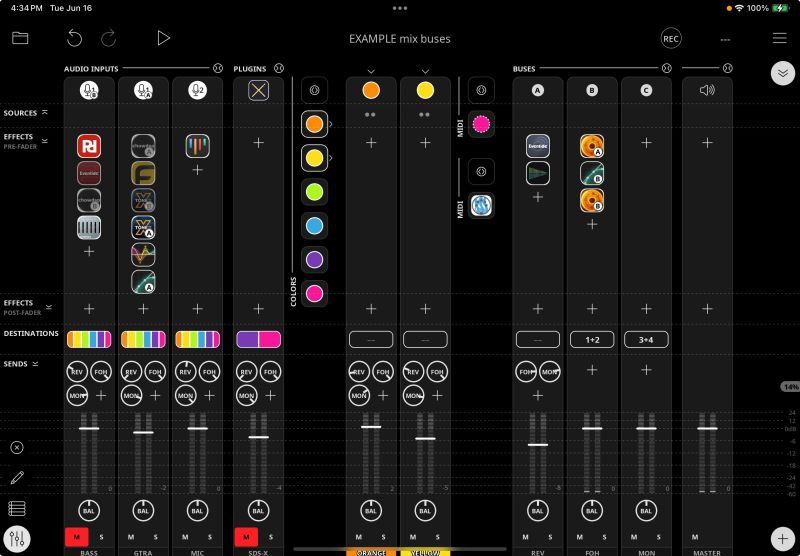
Task: Click the REC button
Action: coord(670,38)
